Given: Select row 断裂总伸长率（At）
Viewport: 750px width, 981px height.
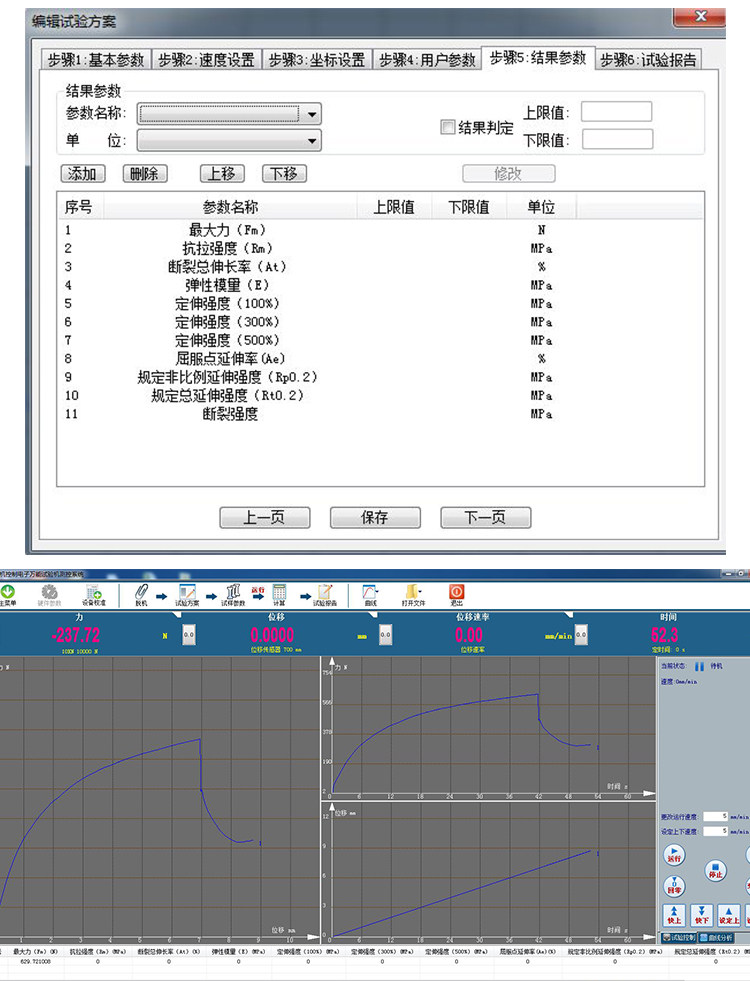Looking at the screenshot, I should tap(380, 267).
